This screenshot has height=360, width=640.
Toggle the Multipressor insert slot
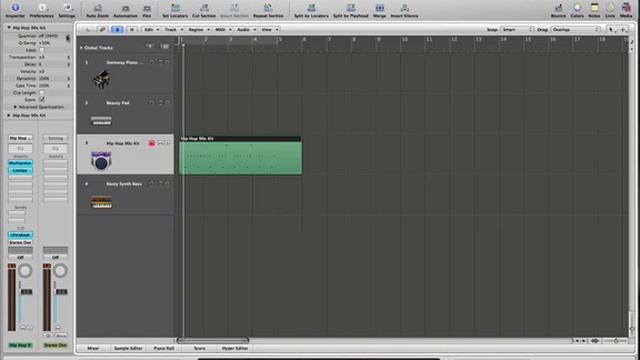click(20, 163)
